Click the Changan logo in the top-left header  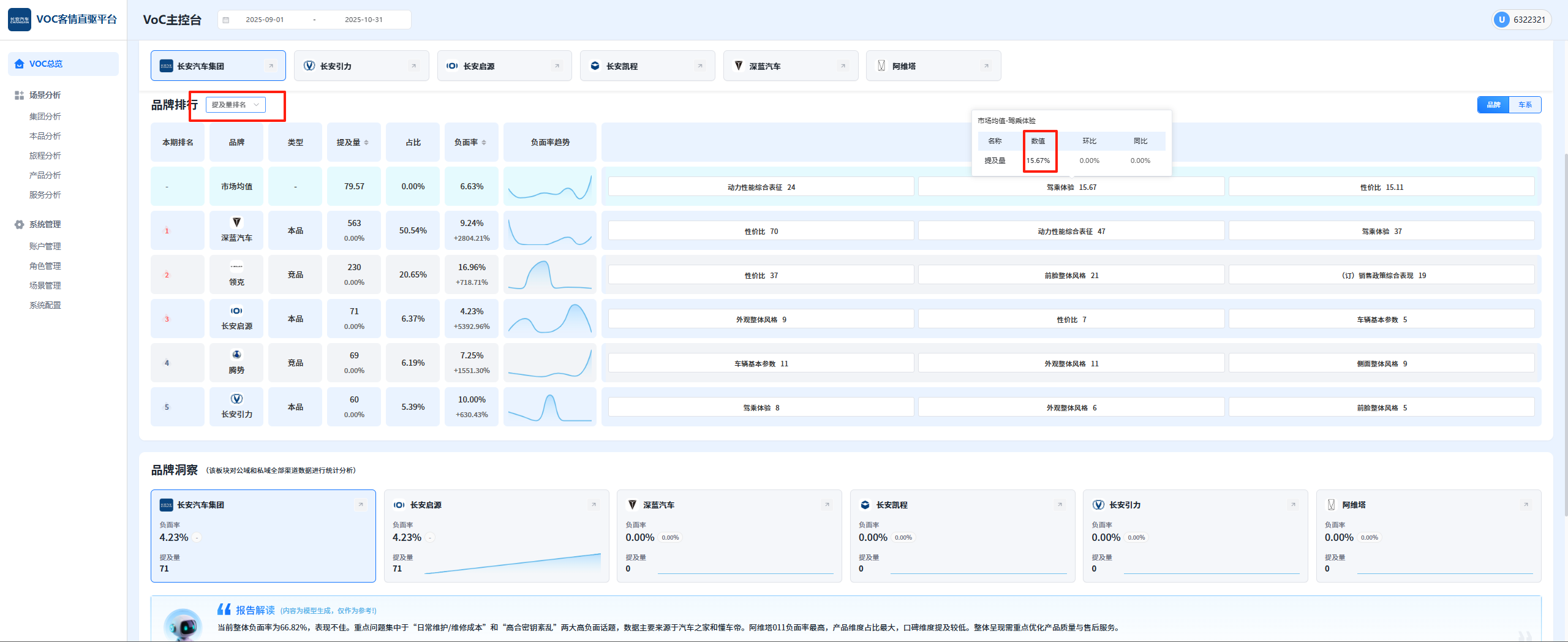(20, 20)
